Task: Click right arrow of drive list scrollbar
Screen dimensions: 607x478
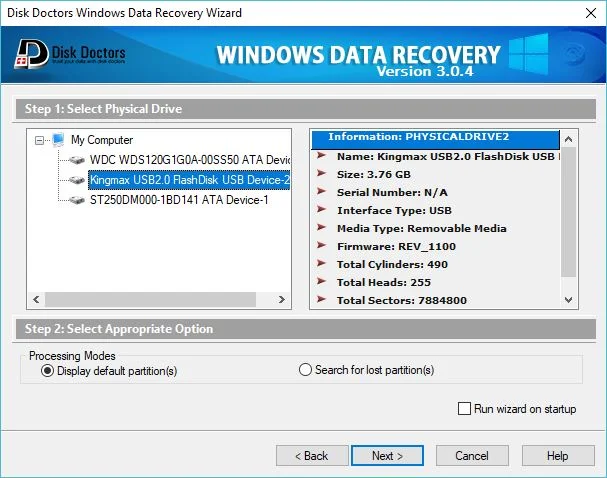Action: tap(282, 300)
